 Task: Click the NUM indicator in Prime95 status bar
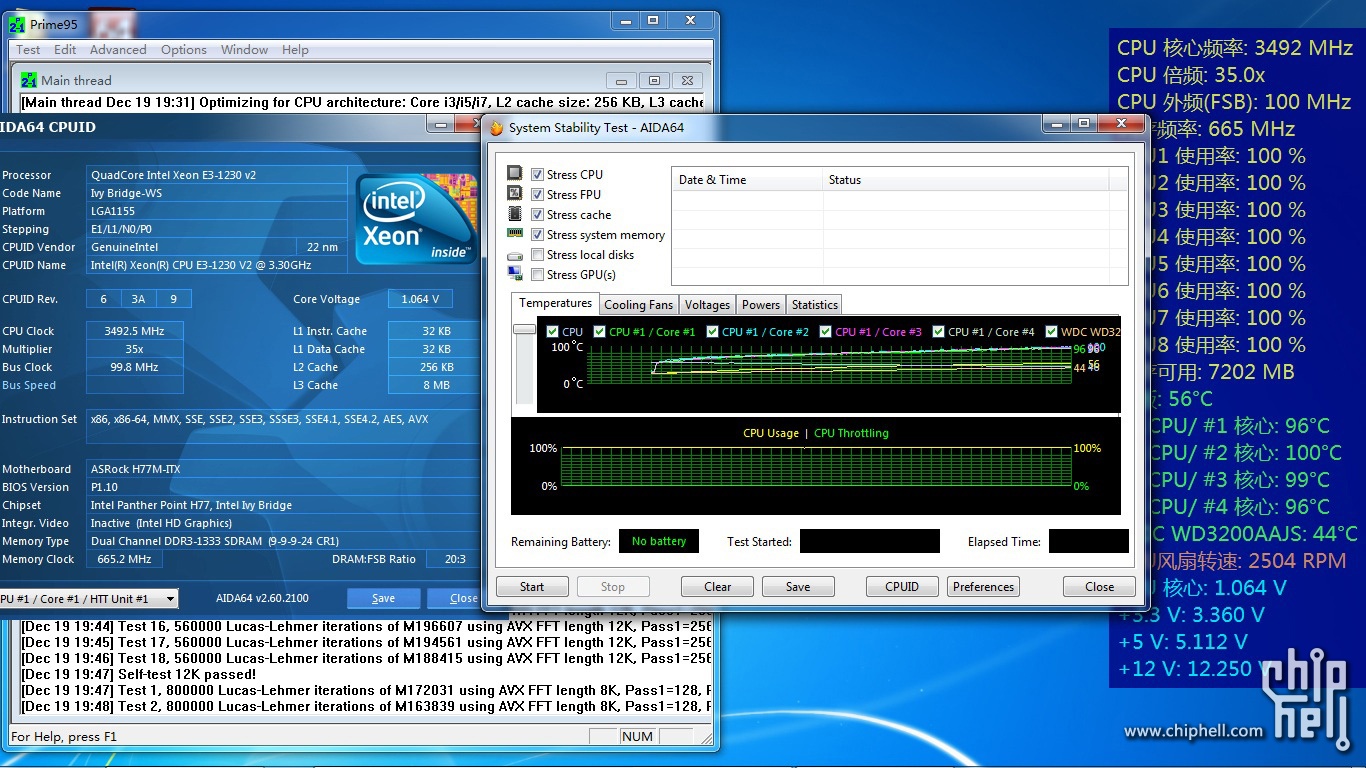tap(637, 736)
